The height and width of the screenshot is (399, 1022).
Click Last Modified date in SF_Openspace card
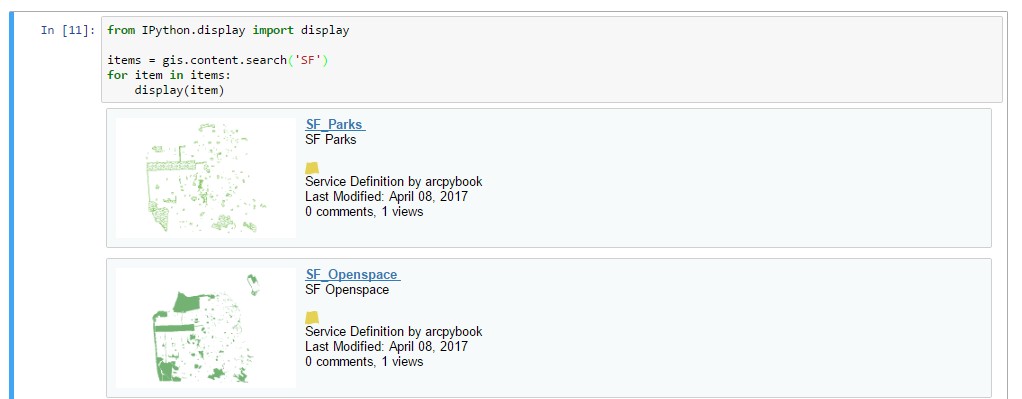pos(387,347)
